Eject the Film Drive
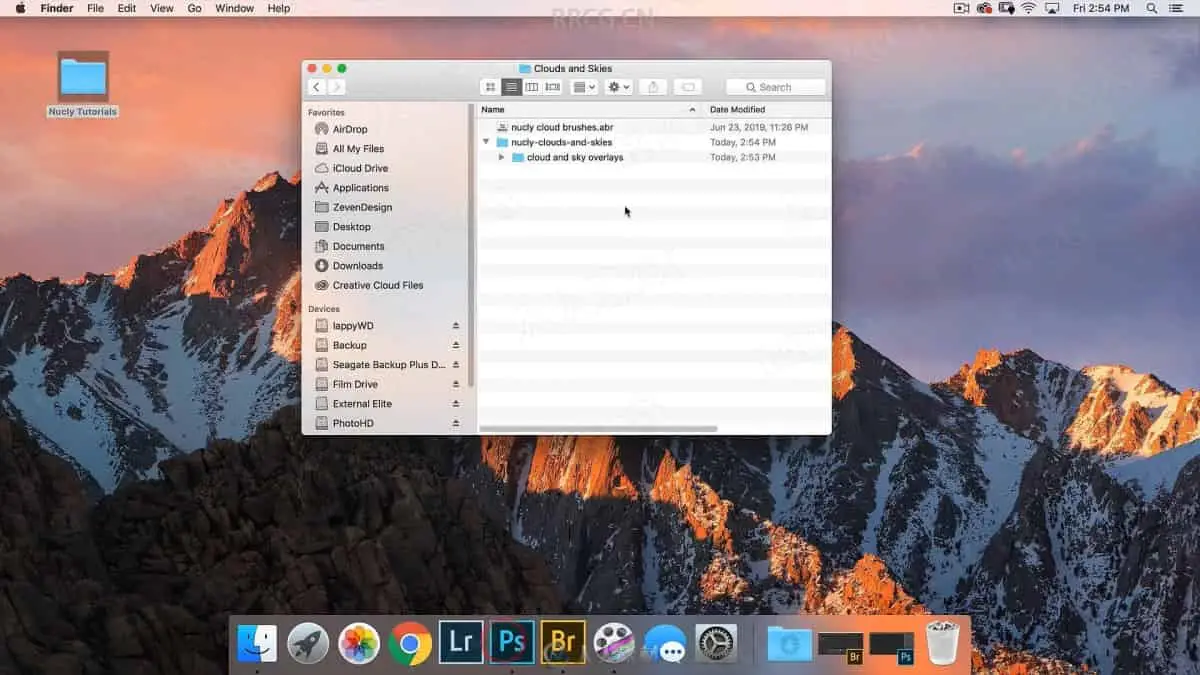The width and height of the screenshot is (1200, 675). point(456,384)
